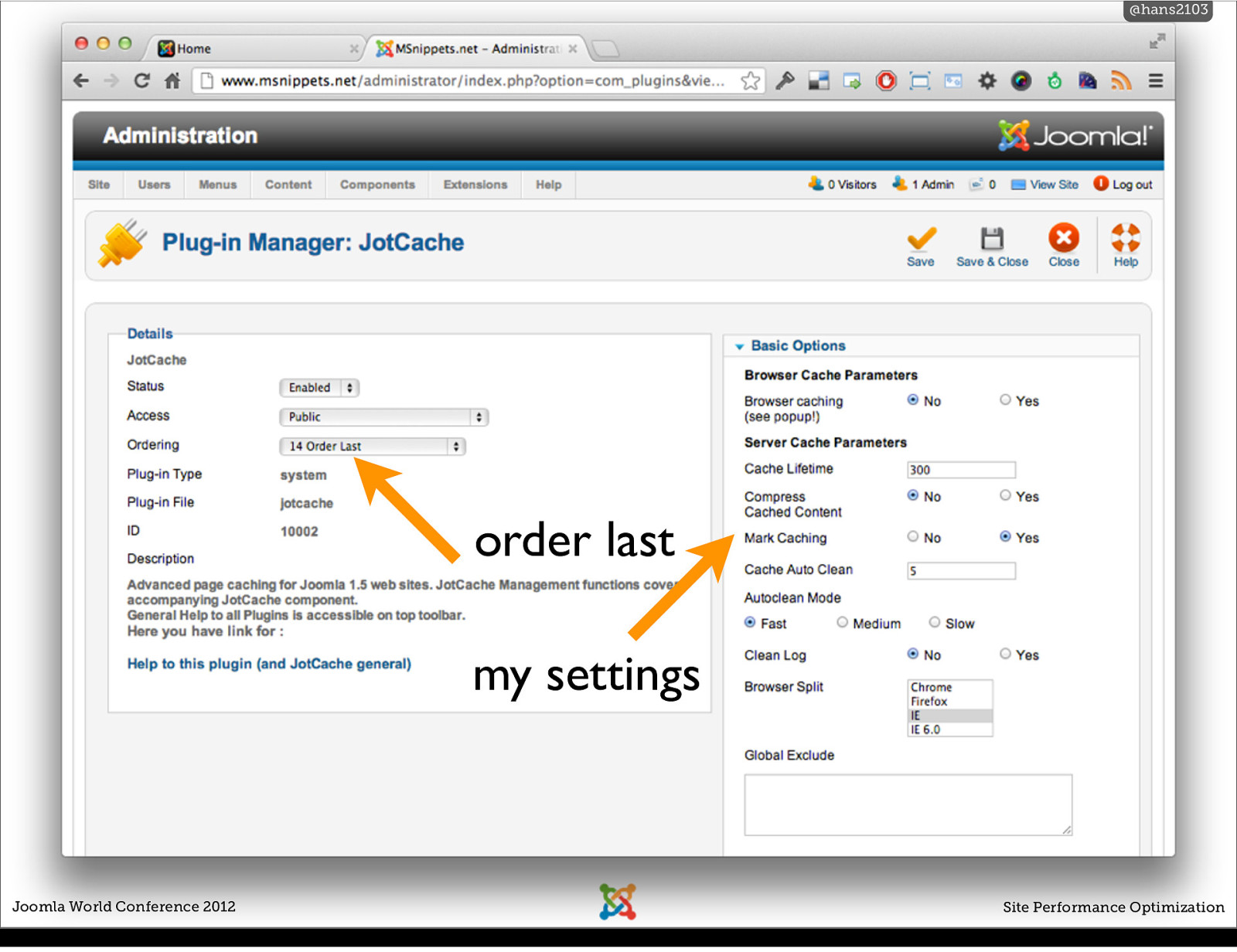Set Clean Log to Yes
1237x952 pixels.
pyautogui.click(x=1005, y=654)
